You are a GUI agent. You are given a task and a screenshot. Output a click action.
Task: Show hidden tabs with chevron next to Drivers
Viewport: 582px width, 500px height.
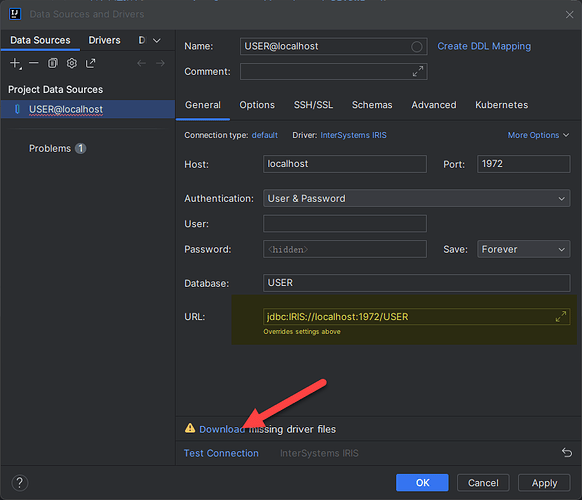pos(157,40)
